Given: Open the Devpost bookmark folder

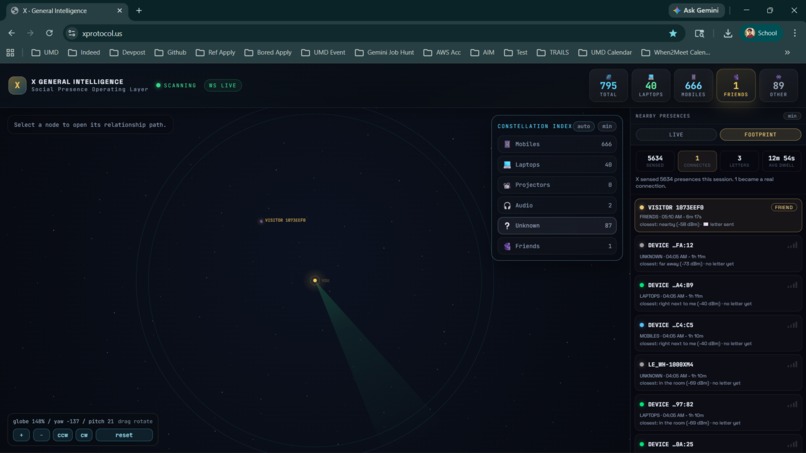Looking at the screenshot, I should tap(127, 52).
